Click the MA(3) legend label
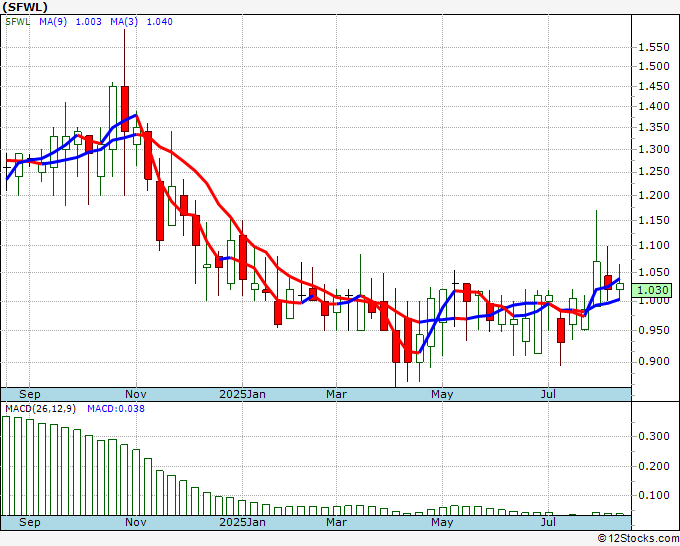This screenshot has height=546, width=680. 124,22
